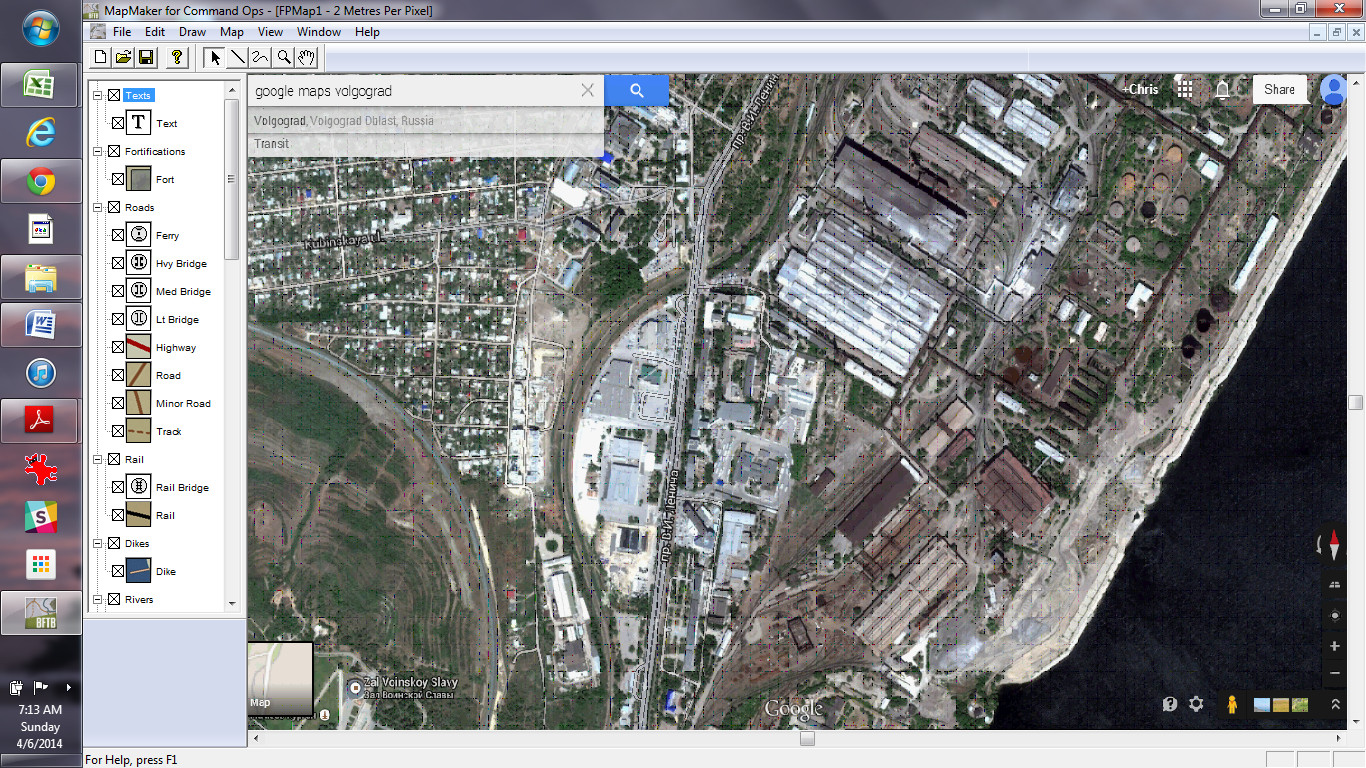Clear the map search box with X

(x=587, y=90)
